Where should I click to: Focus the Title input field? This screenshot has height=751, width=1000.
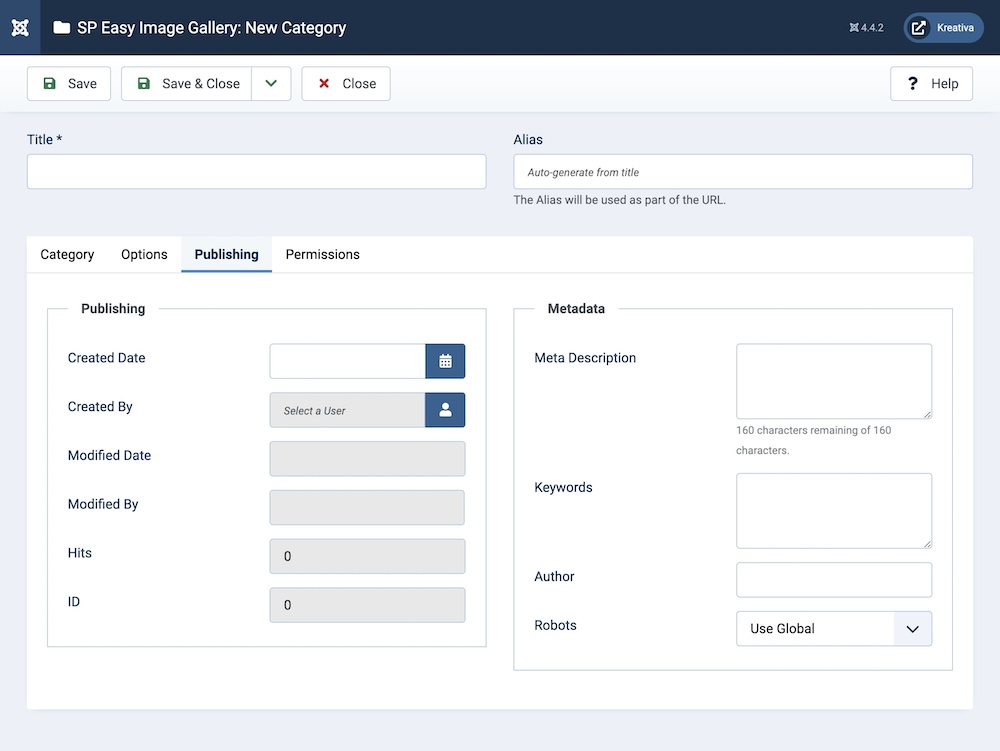pyautogui.click(x=256, y=172)
